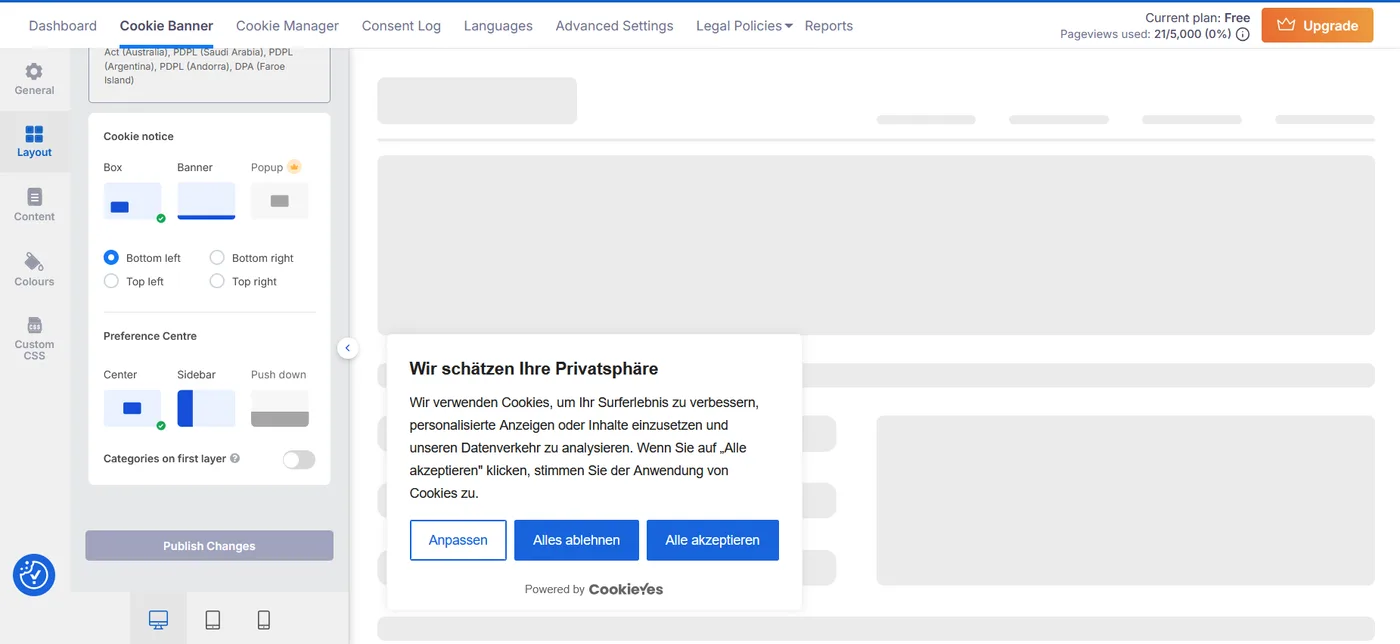Screen dimensions: 1400x644
Task: Click the Alles ablehnen button
Action: click(576, 540)
